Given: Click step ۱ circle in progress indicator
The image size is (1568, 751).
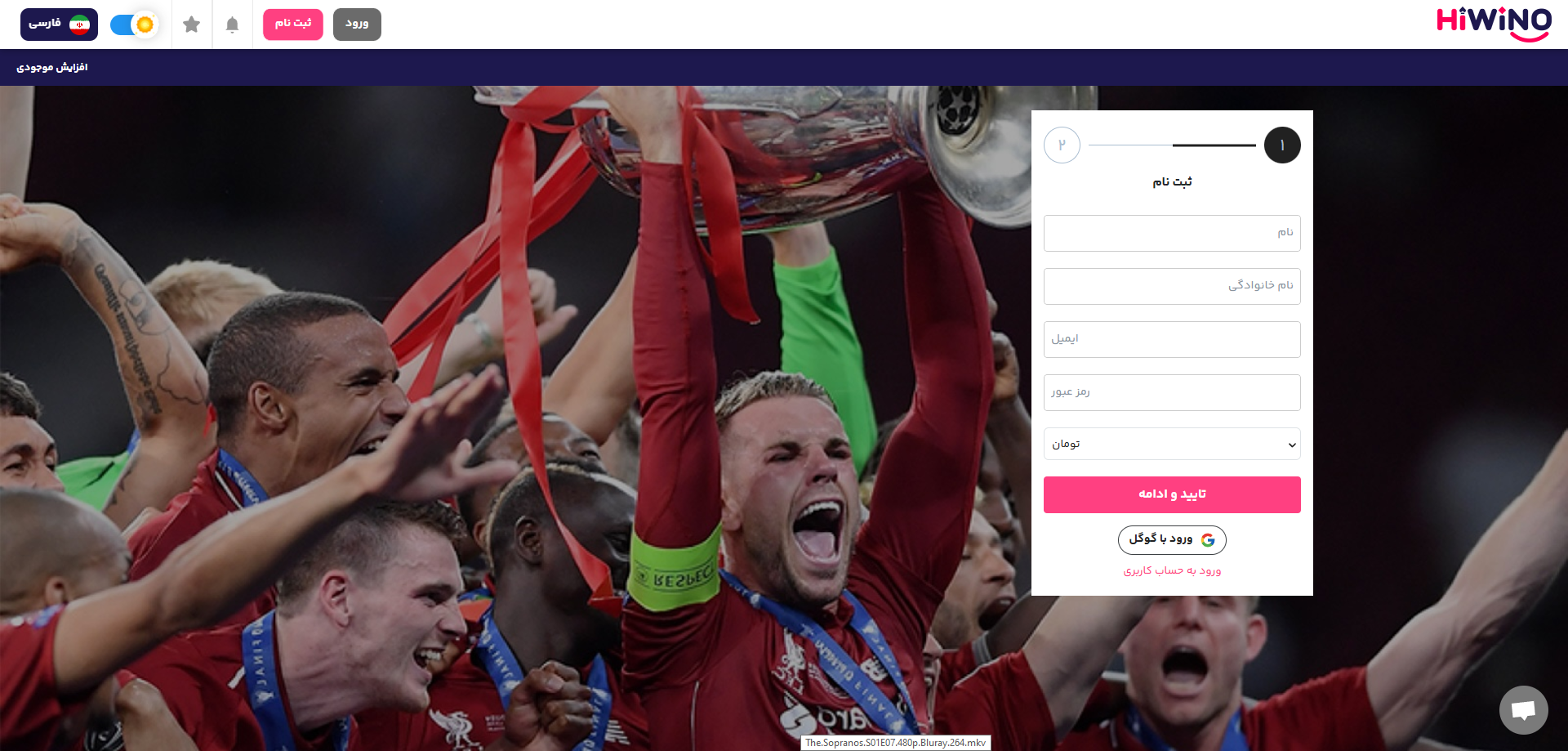Looking at the screenshot, I should tap(1282, 145).
